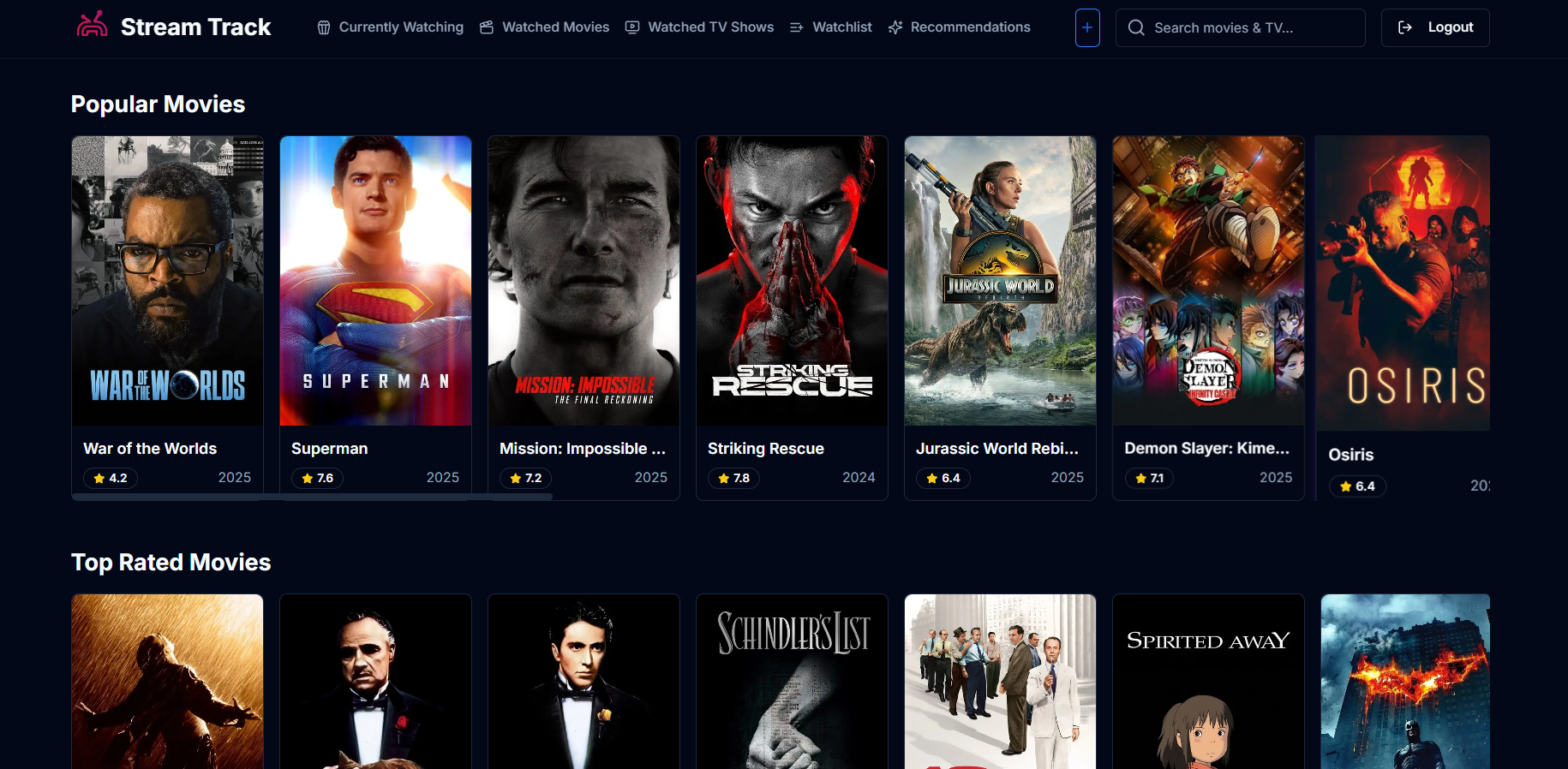The height and width of the screenshot is (769, 1568).
Task: Open Watched TV Shows section
Action: [x=699, y=27]
